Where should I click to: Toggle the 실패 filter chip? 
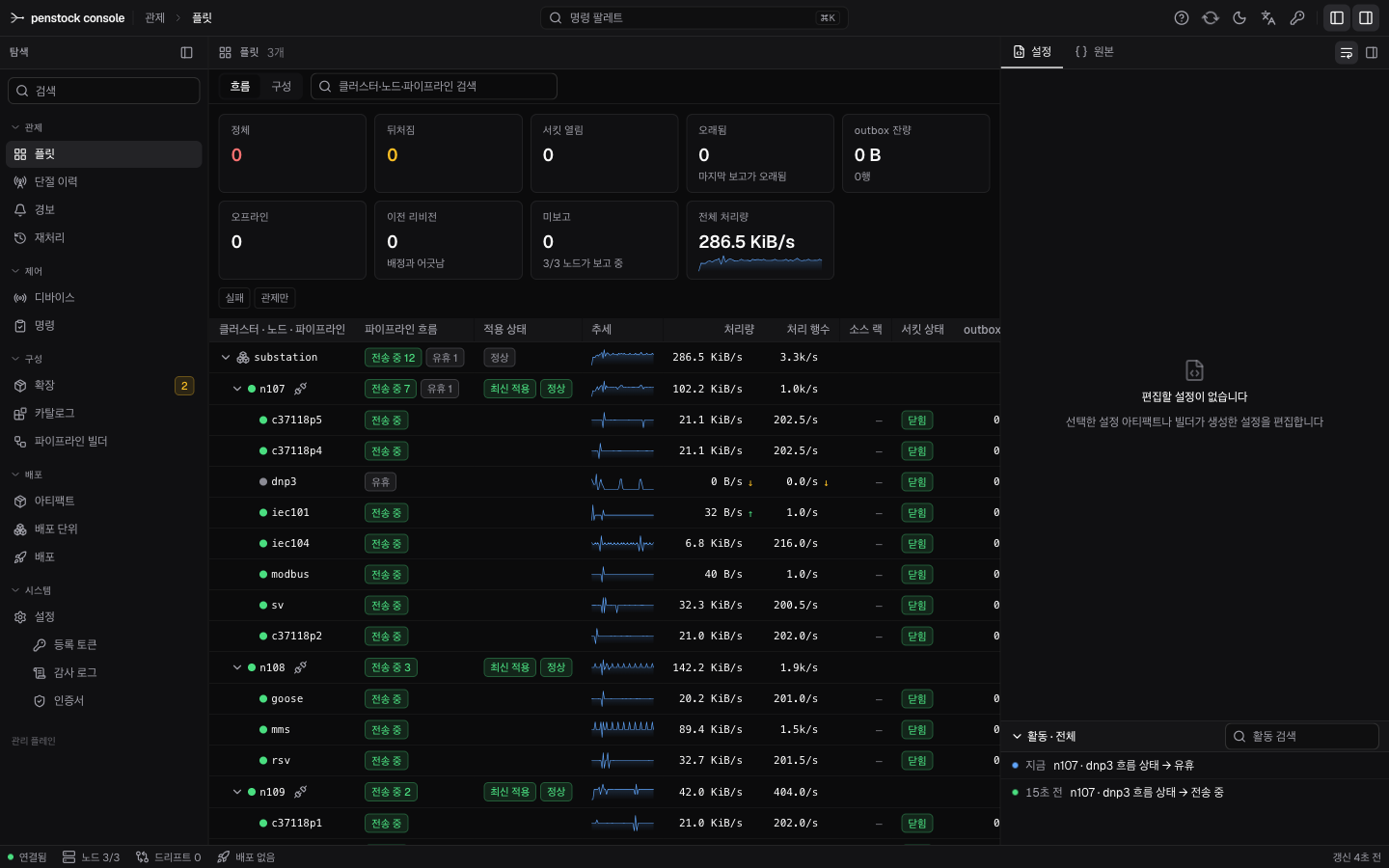coord(234,298)
